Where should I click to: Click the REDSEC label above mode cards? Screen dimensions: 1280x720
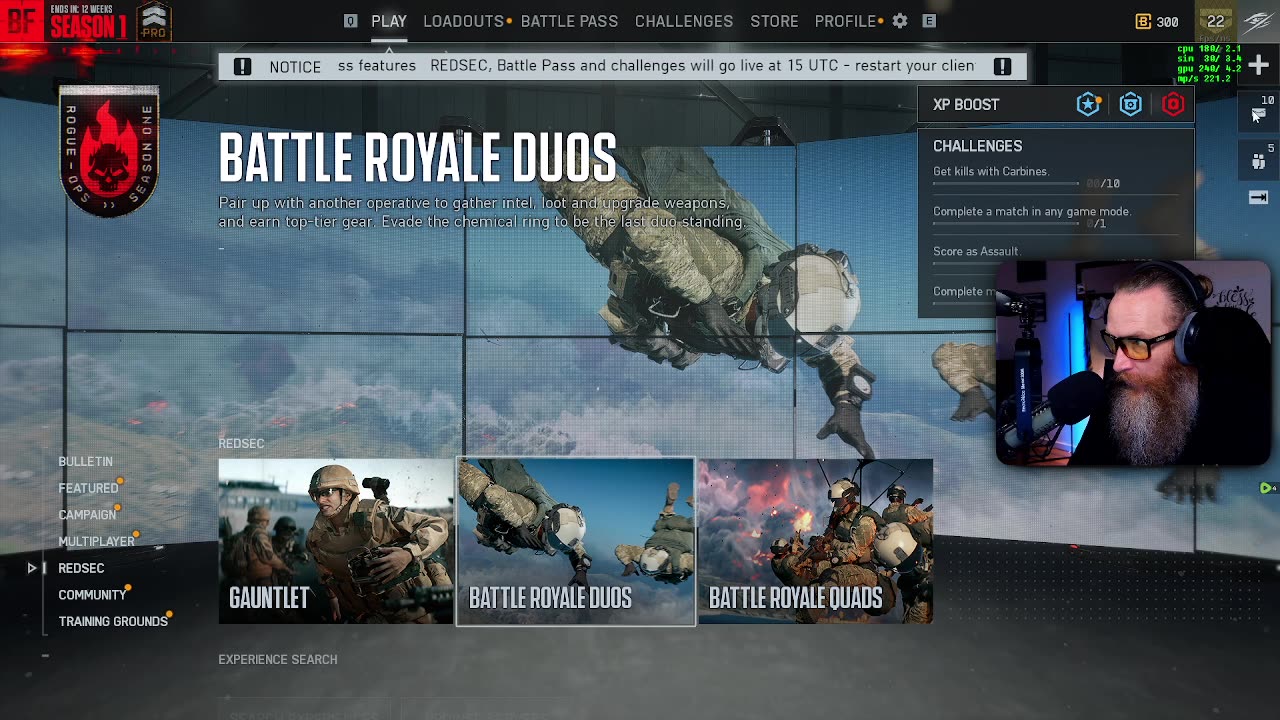click(x=241, y=444)
